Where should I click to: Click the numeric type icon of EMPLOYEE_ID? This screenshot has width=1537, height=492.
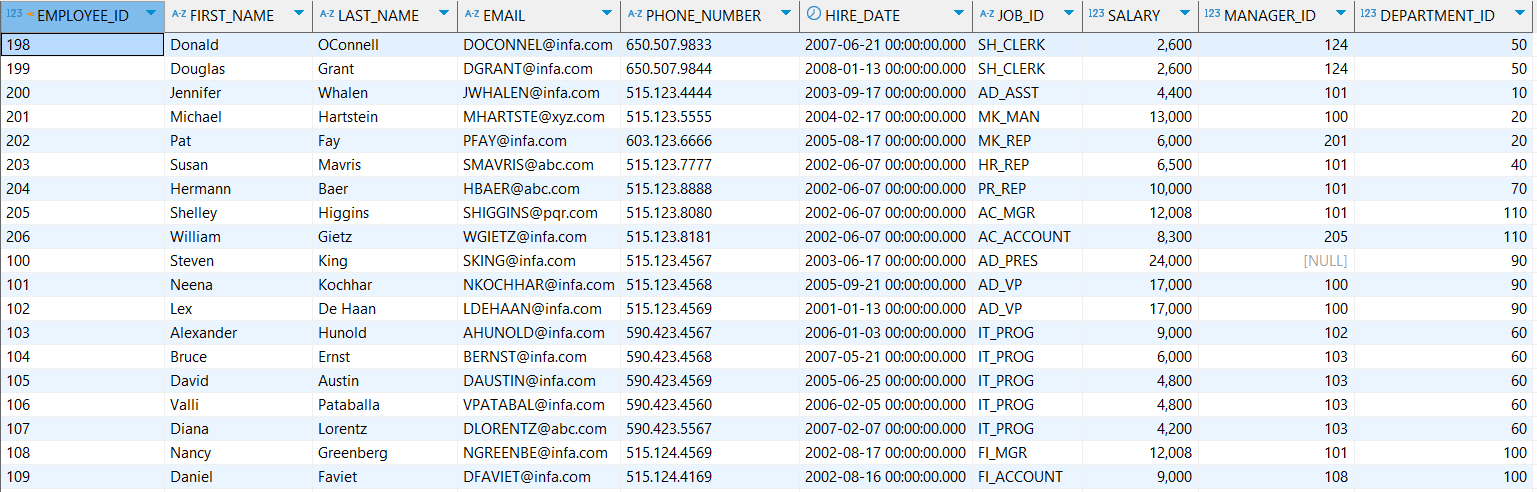(x=14, y=15)
